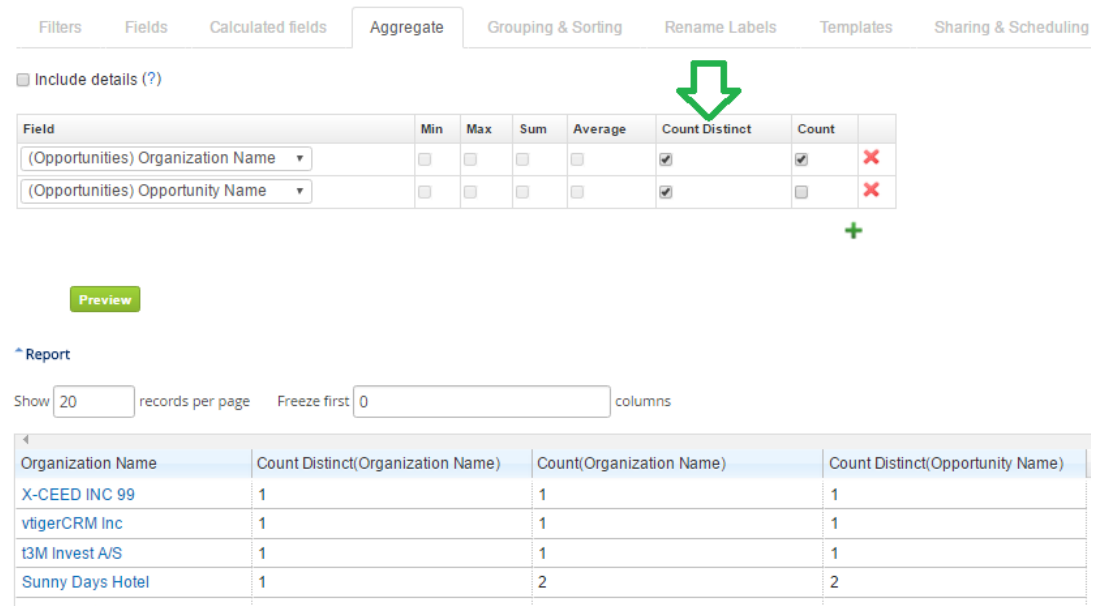Viewport: 1101px width, 615px height.
Task: Open the X-CEED INC 99 organization link
Action: coord(78,494)
